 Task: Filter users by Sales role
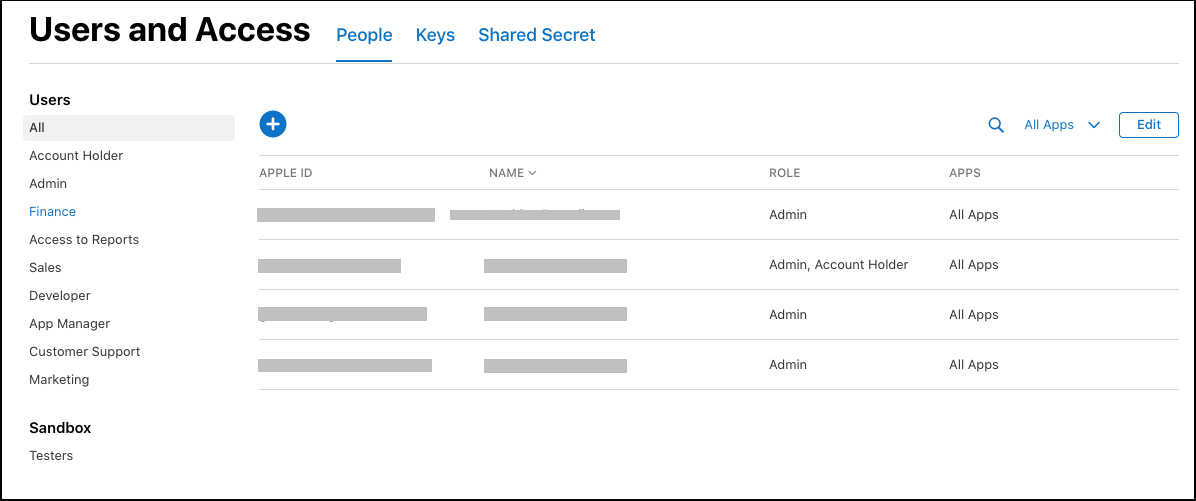point(45,268)
